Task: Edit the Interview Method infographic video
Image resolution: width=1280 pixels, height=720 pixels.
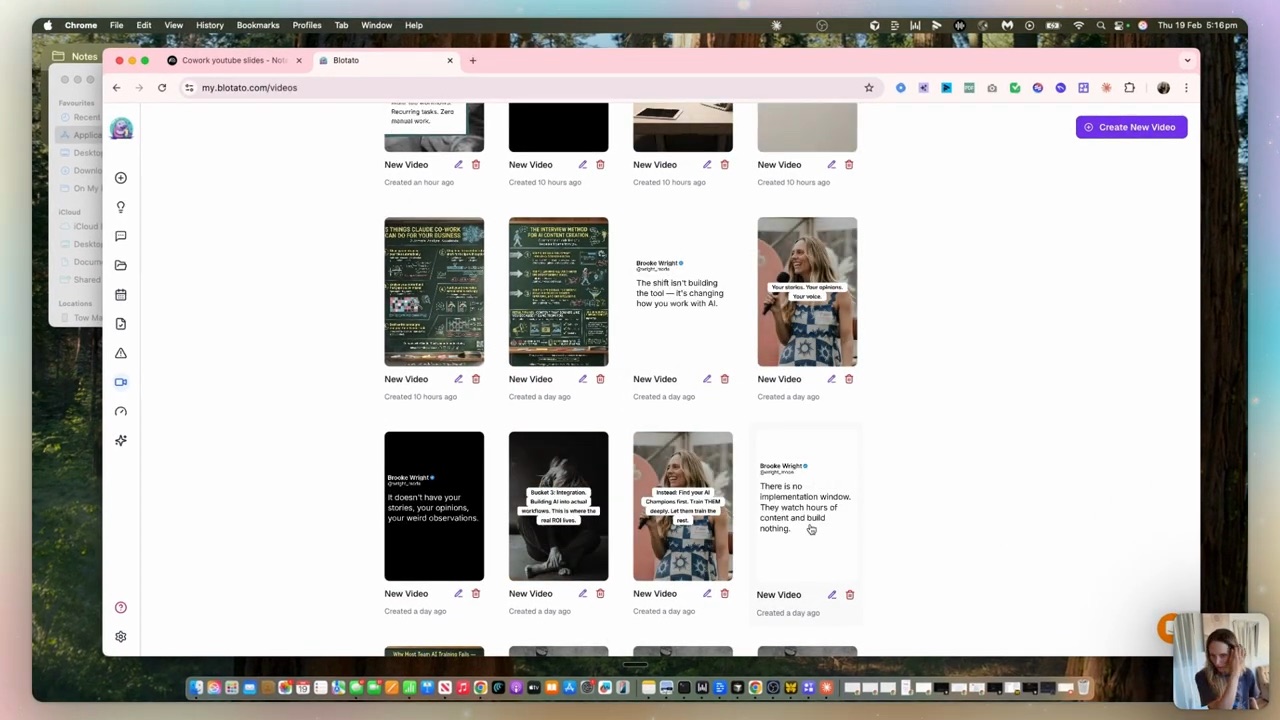Action: 583,379
